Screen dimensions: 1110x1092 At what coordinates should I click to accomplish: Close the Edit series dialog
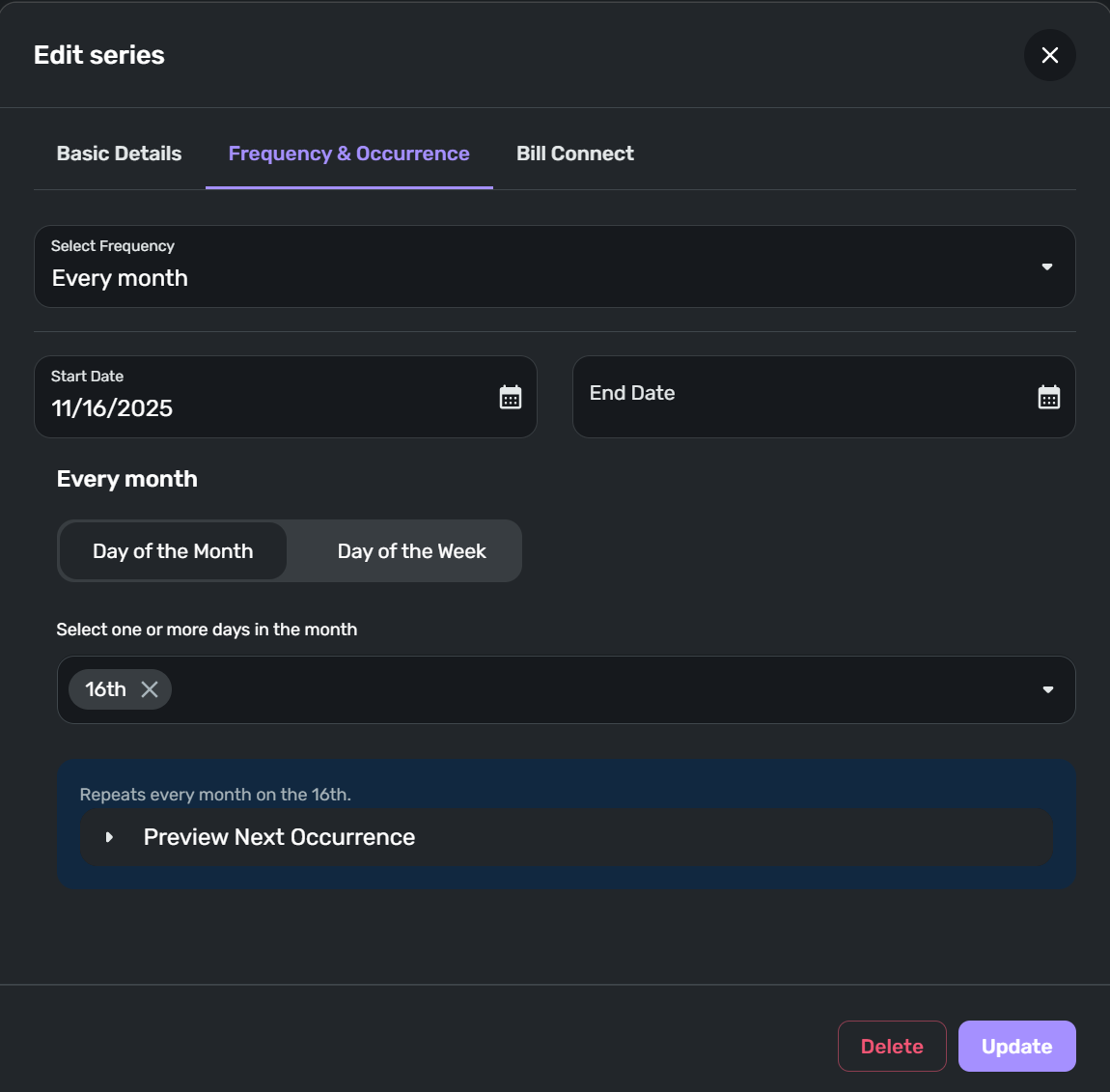pos(1049,55)
